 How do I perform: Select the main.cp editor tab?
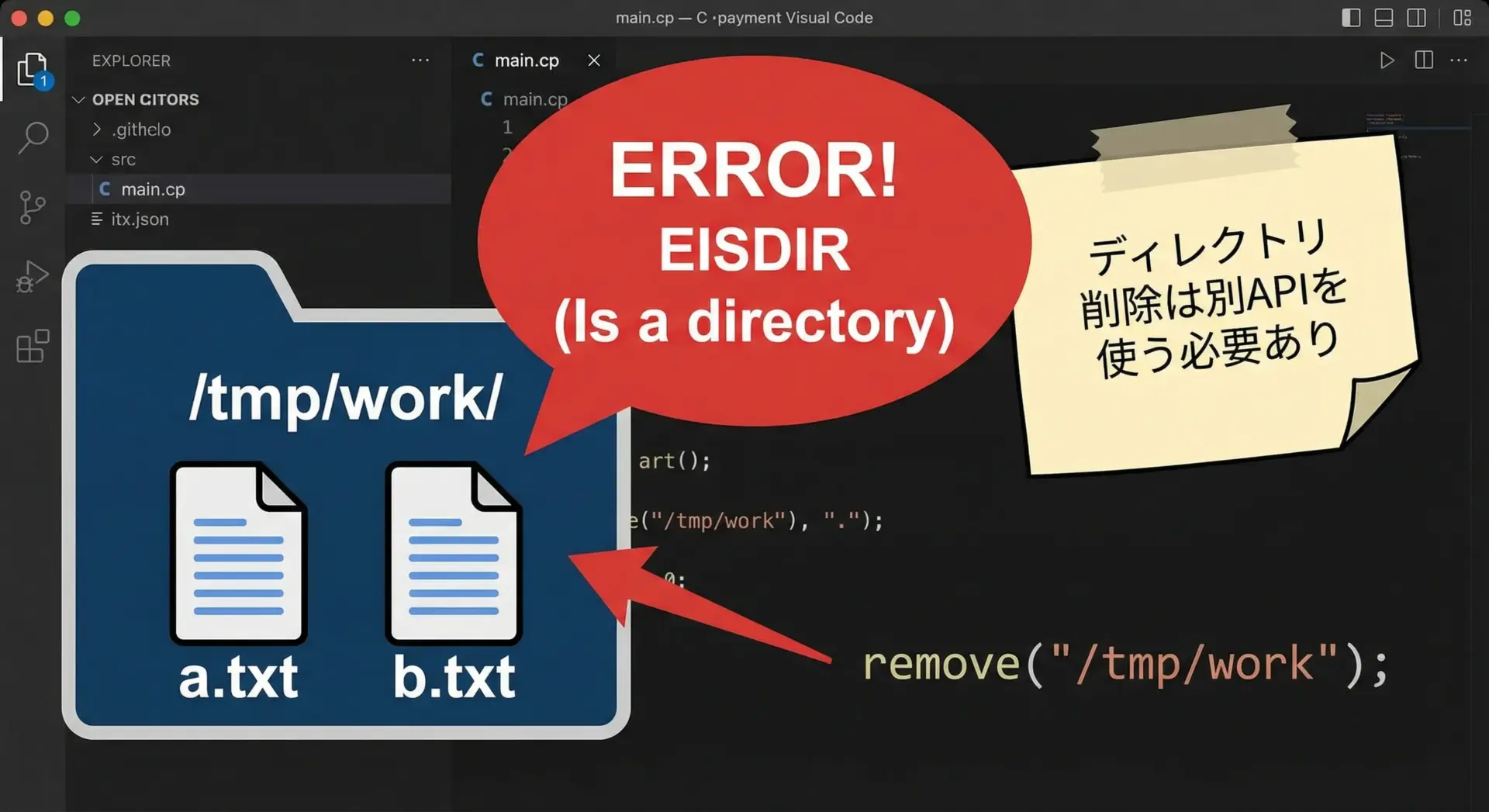coord(526,60)
